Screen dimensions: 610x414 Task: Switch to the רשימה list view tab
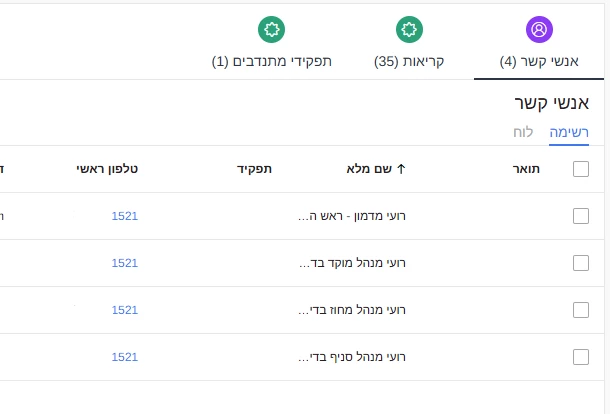point(569,133)
